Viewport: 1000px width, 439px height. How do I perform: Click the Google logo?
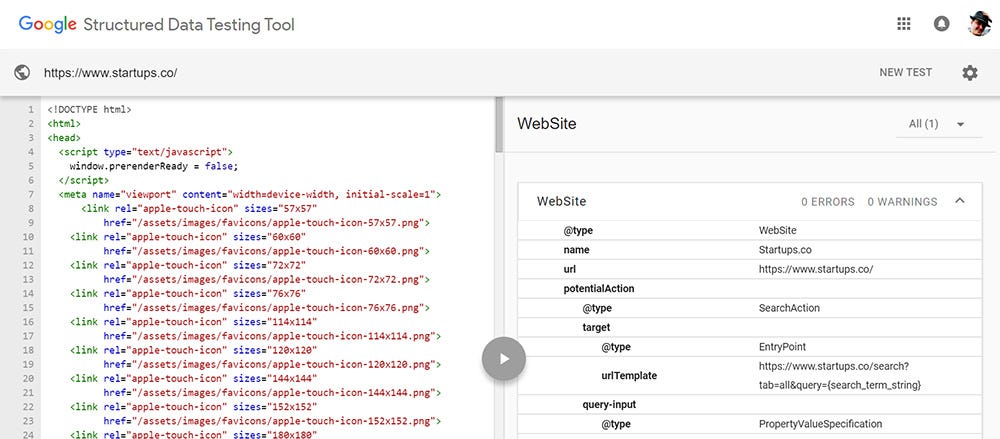(48, 25)
